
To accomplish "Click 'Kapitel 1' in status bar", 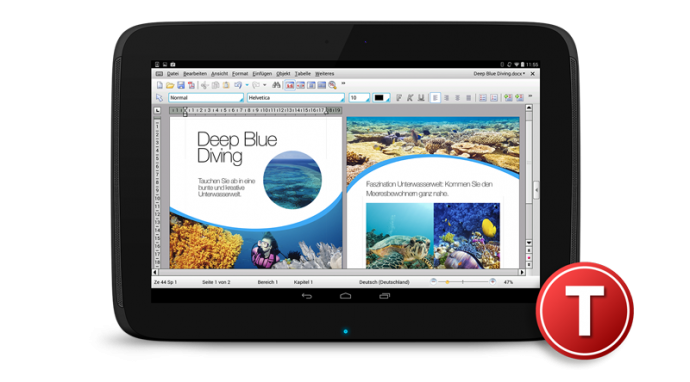I will click(x=303, y=282).
